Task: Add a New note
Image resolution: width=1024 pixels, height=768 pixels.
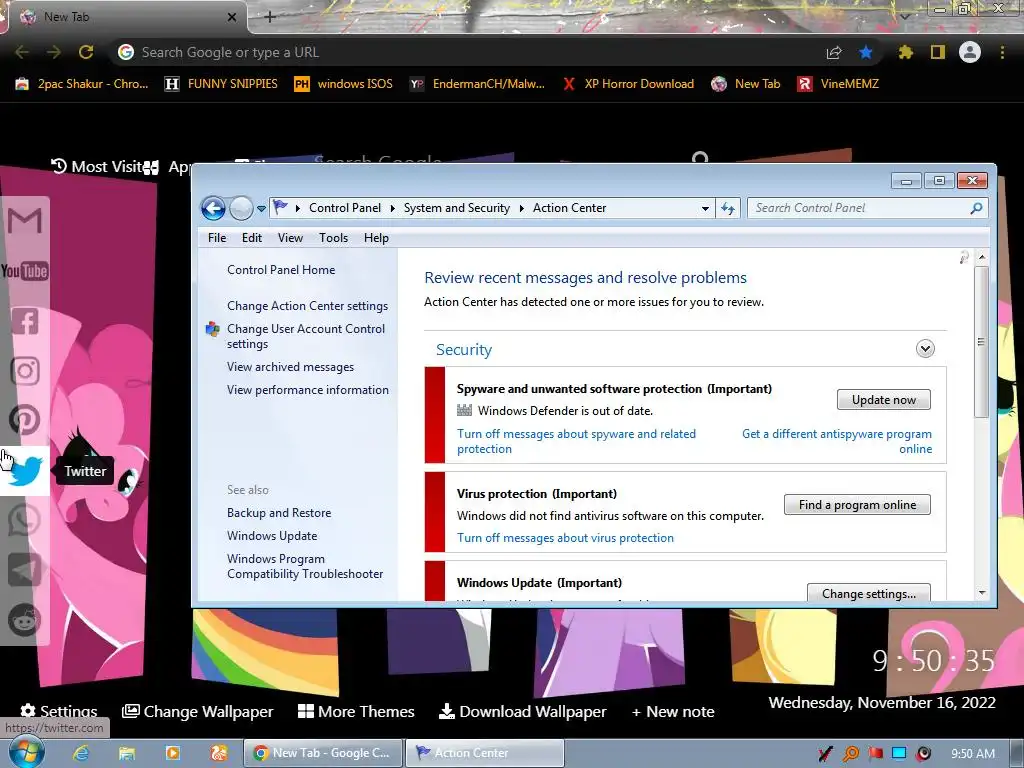Action: click(673, 711)
